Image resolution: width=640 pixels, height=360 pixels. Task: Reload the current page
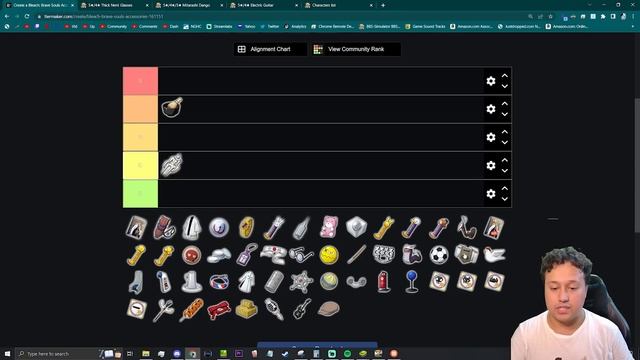pyautogui.click(x=27, y=16)
